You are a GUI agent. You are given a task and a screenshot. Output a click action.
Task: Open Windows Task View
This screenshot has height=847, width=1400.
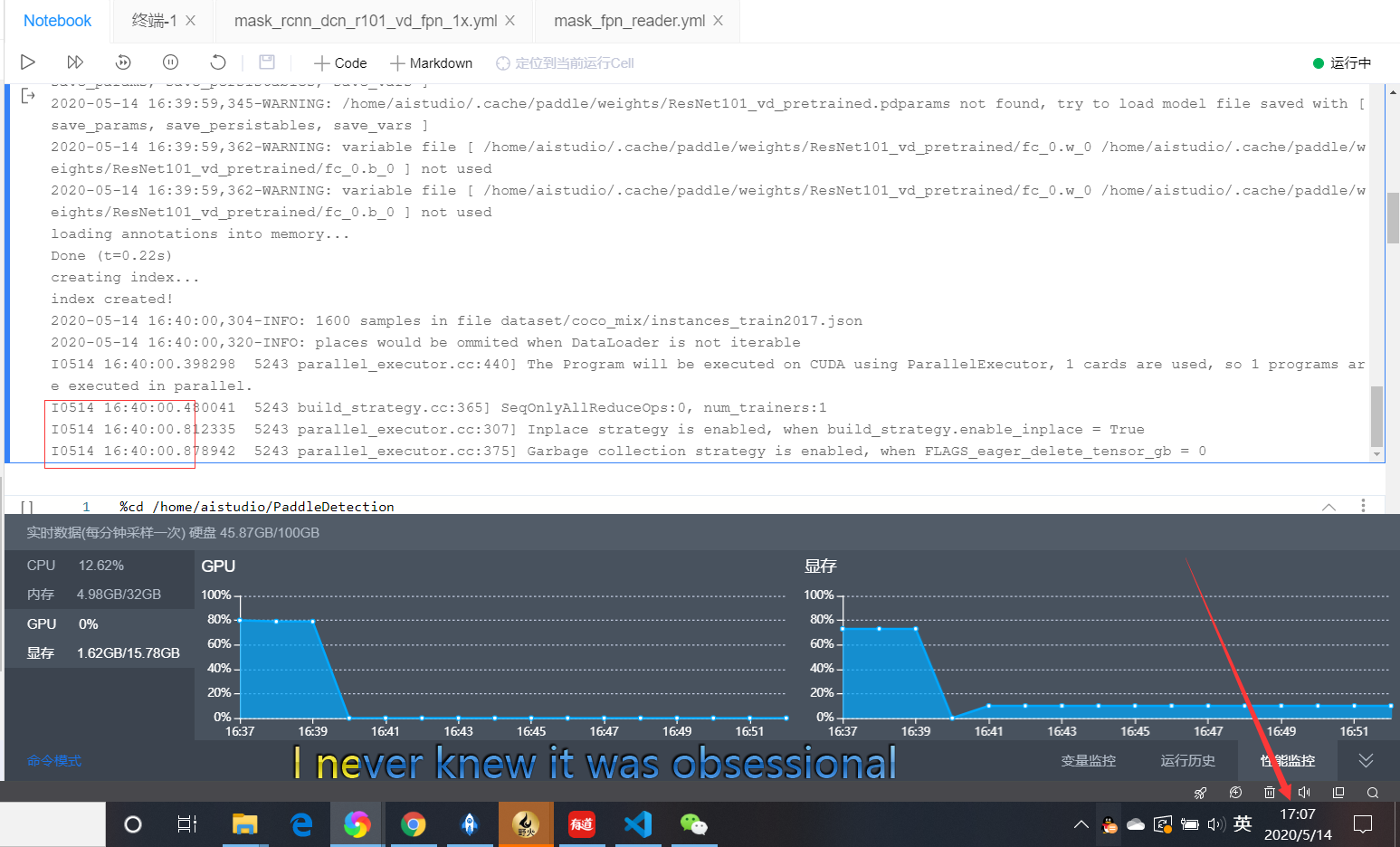pos(187,824)
